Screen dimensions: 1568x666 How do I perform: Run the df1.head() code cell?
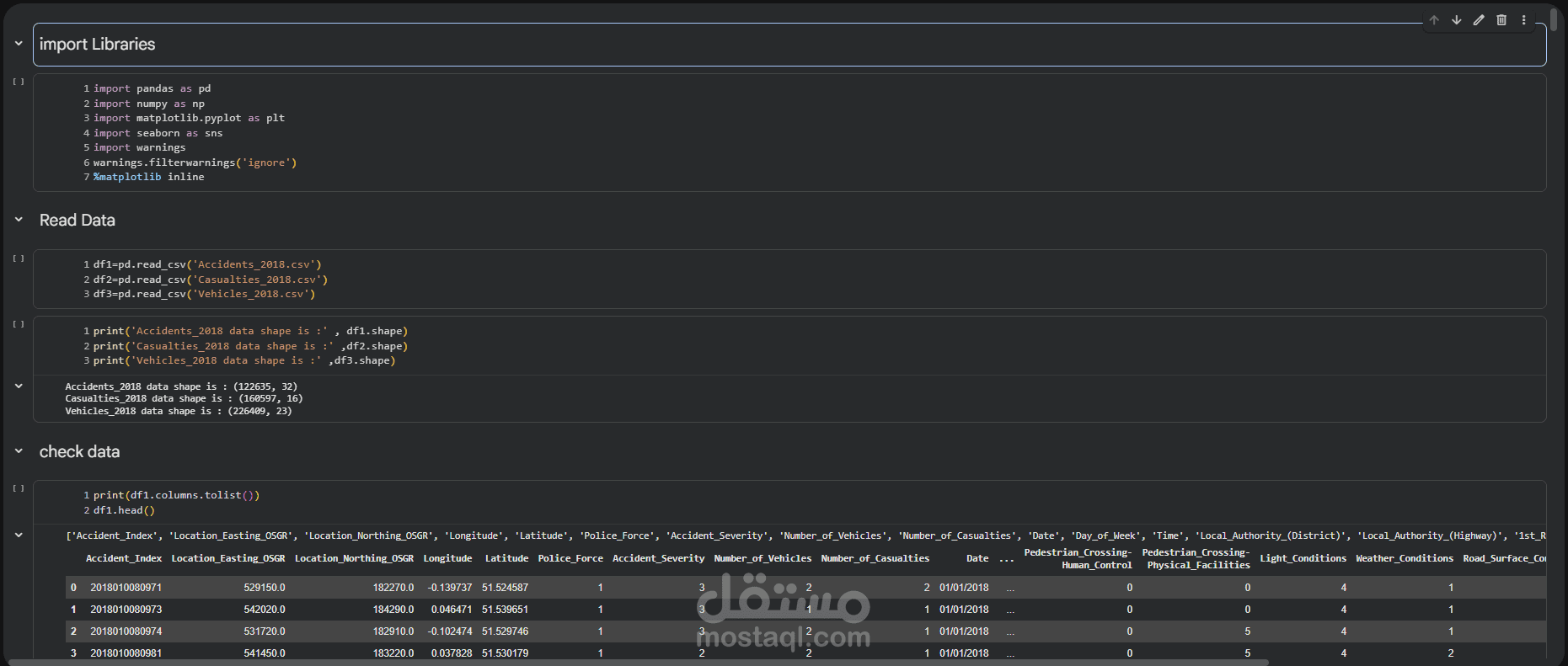coord(19,488)
